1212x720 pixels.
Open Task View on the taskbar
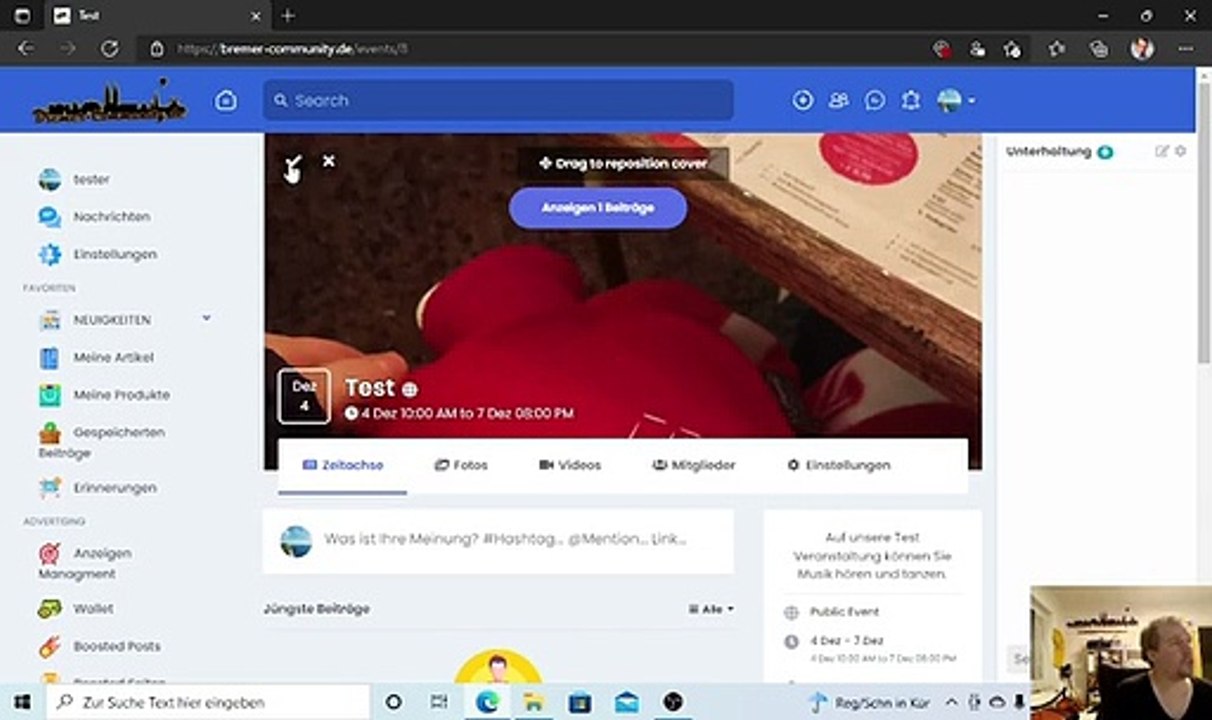pos(440,702)
